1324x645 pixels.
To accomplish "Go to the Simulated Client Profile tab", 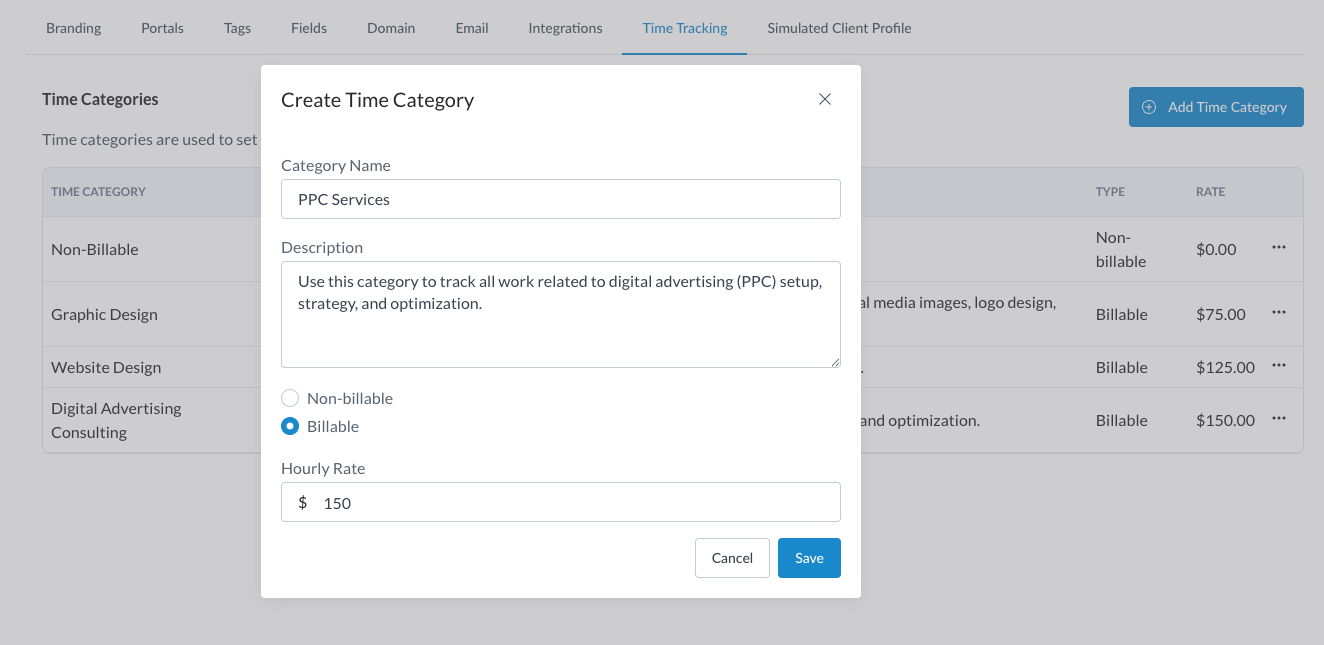I will (x=839, y=28).
